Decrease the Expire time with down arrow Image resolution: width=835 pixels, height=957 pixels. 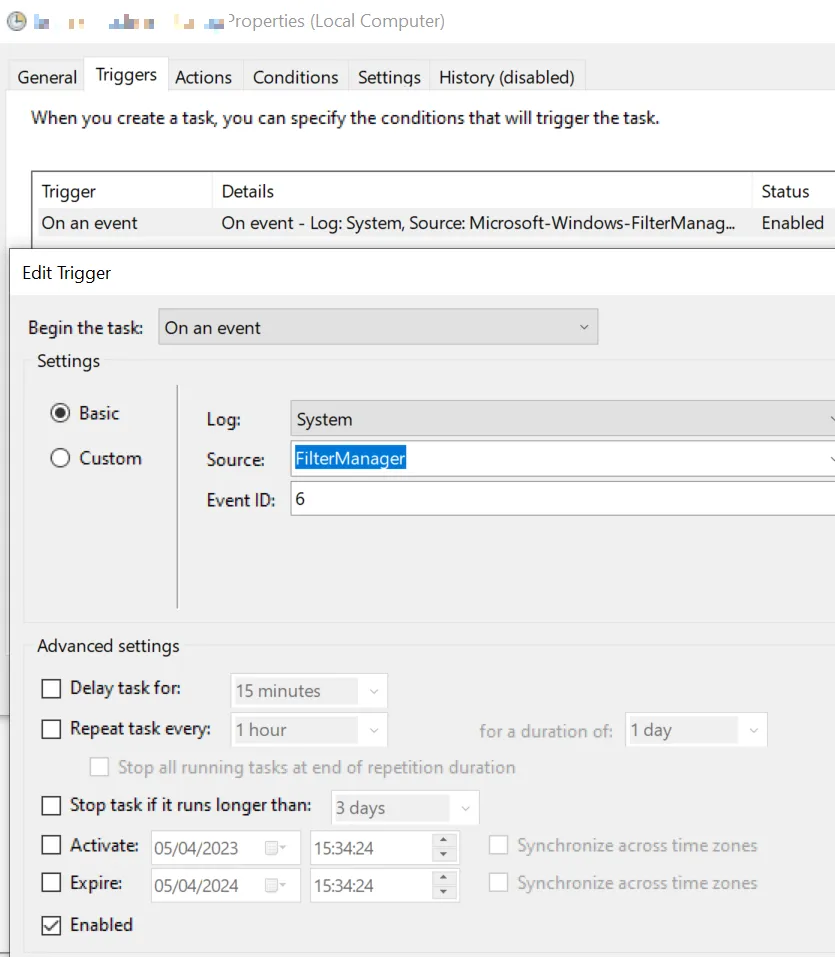click(444, 892)
